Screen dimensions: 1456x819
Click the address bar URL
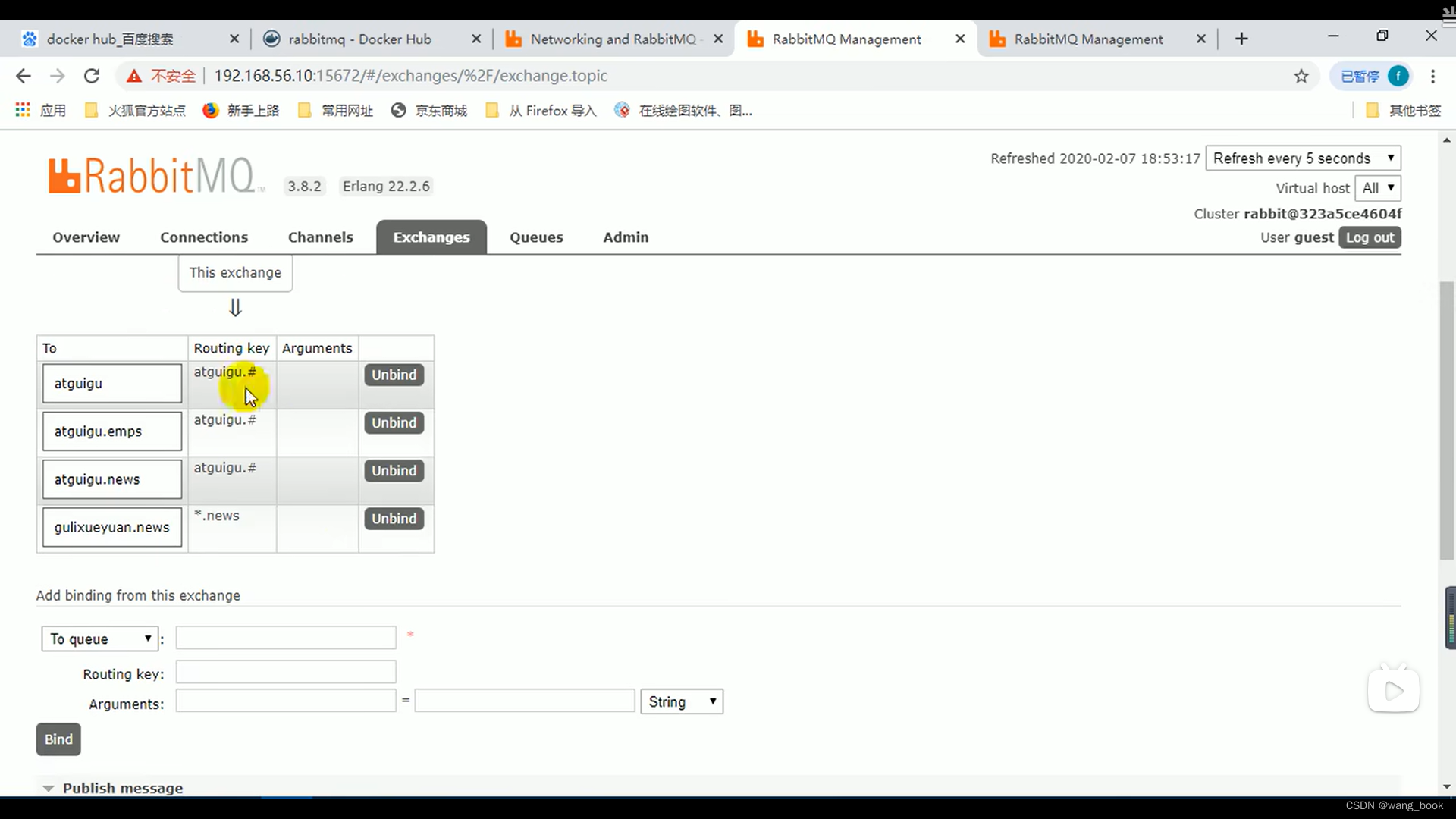tap(410, 76)
